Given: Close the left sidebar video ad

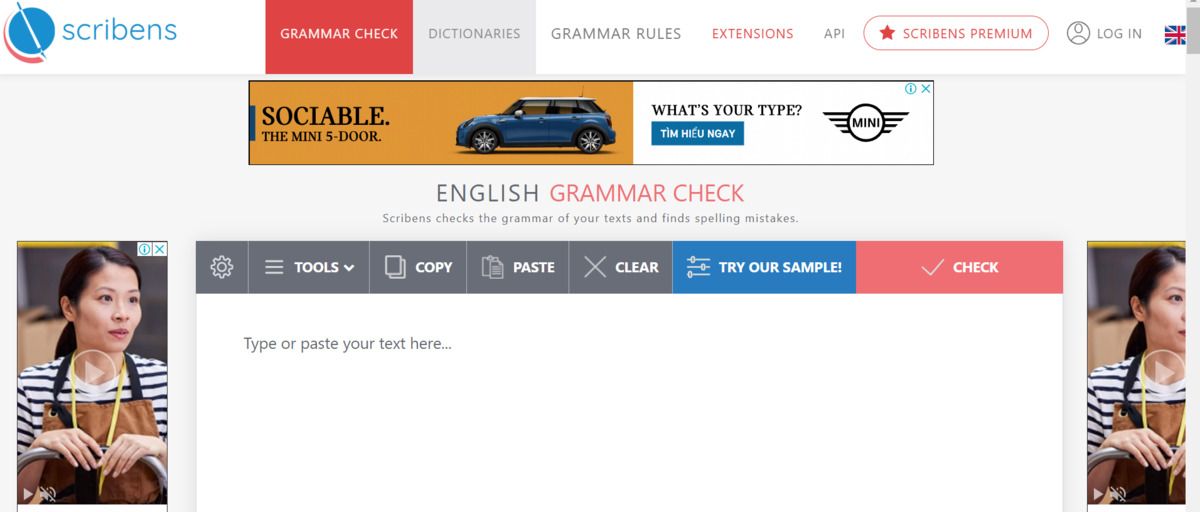Looking at the screenshot, I should coord(159,249).
